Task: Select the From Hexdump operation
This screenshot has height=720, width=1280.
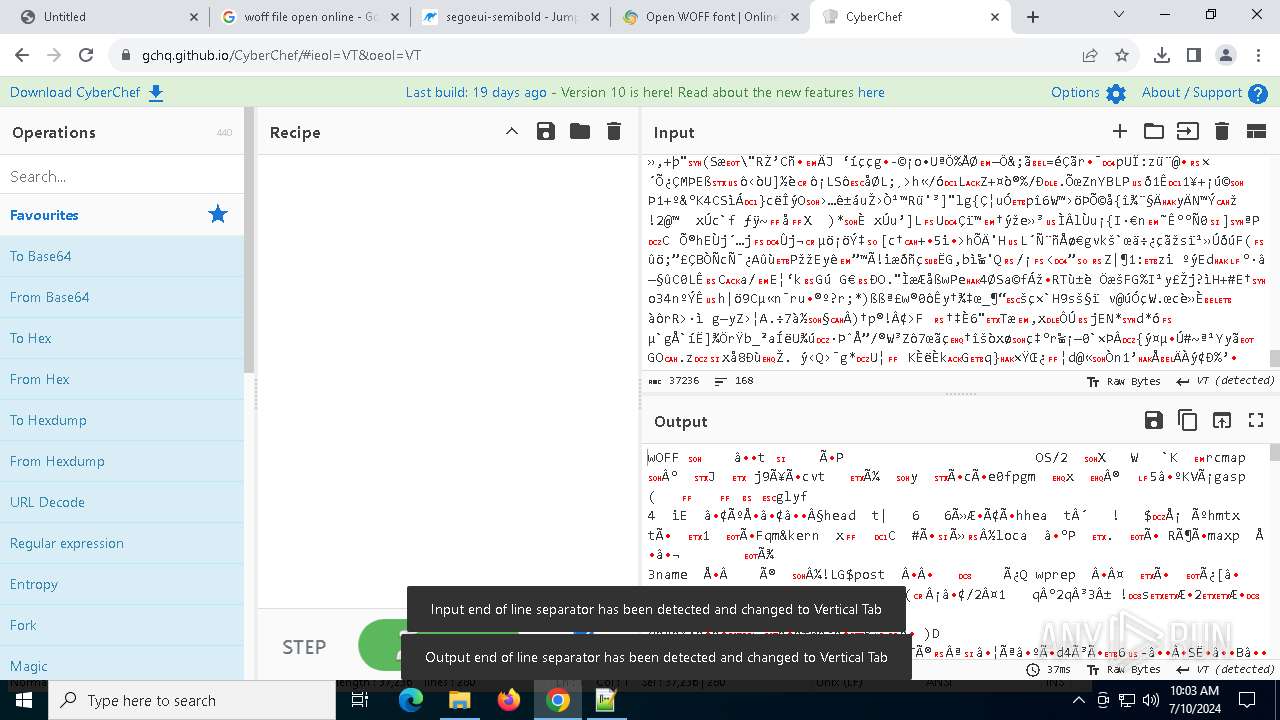Action: [x=121, y=461]
